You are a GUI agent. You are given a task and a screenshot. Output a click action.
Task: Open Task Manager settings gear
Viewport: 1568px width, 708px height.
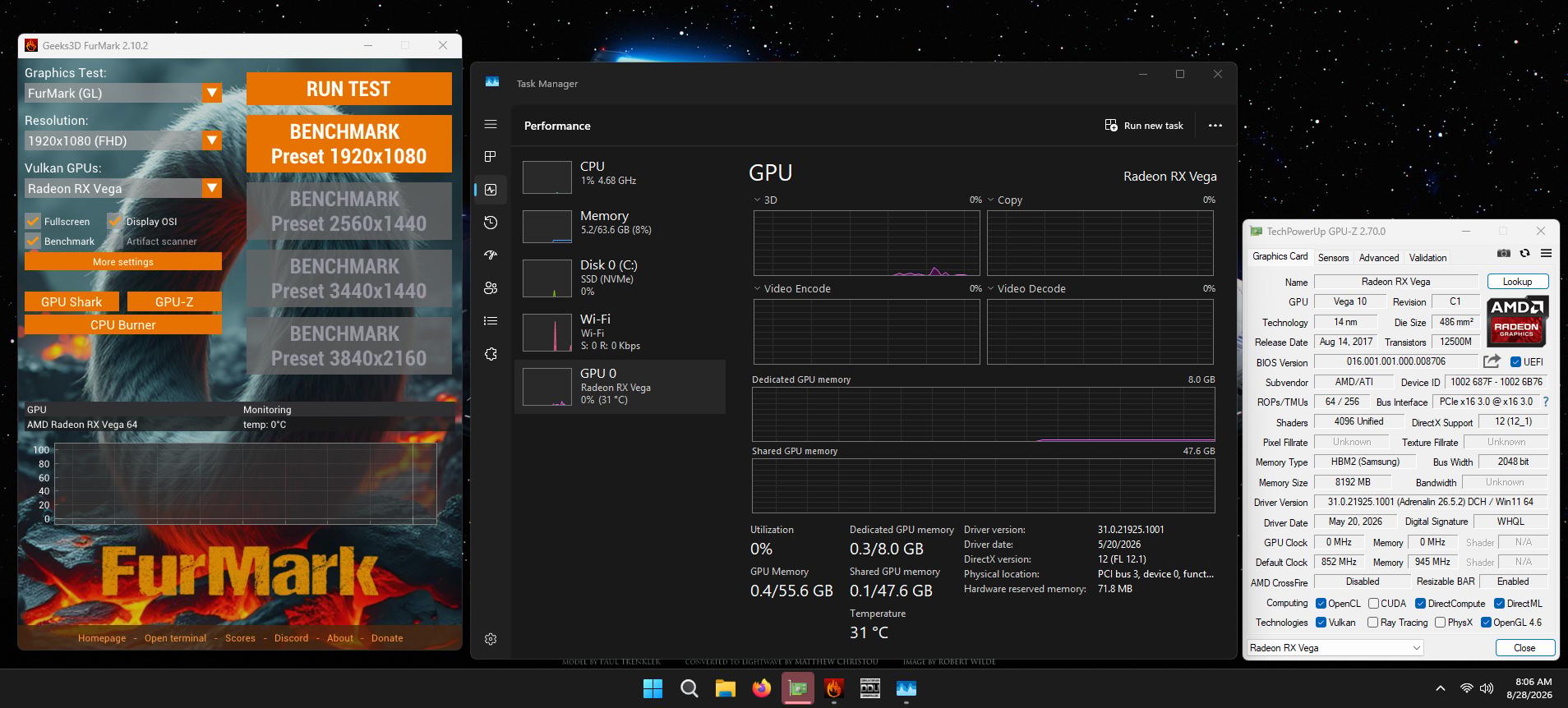coord(491,639)
